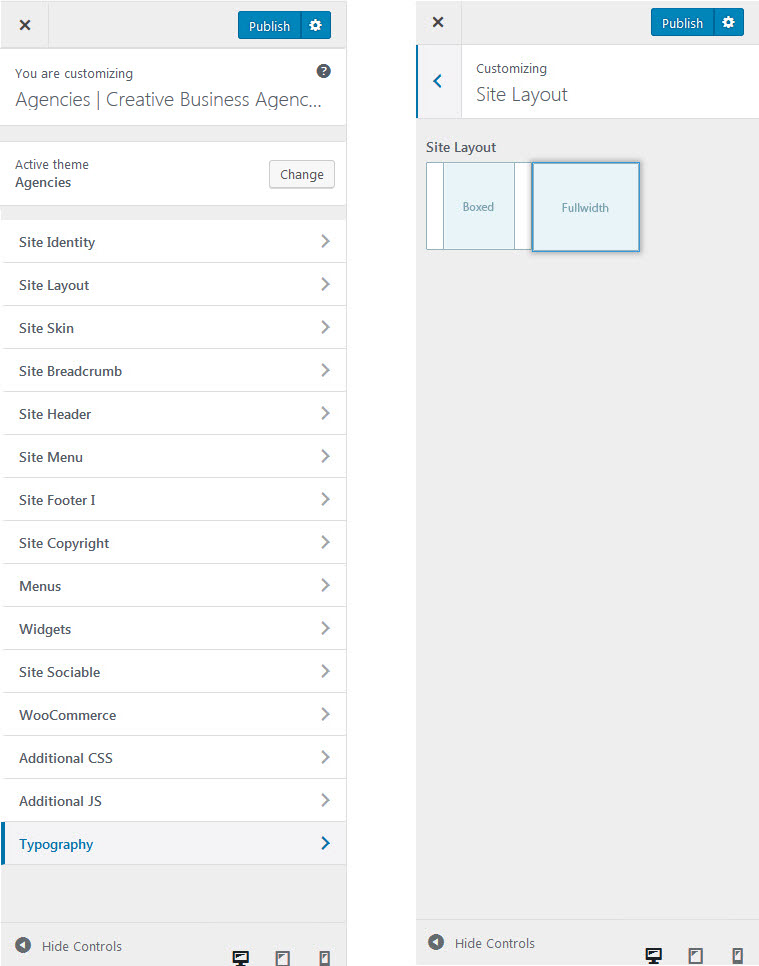
Task: Open publish settings gear in the Site Layout panel
Action: pyautogui.click(x=728, y=22)
